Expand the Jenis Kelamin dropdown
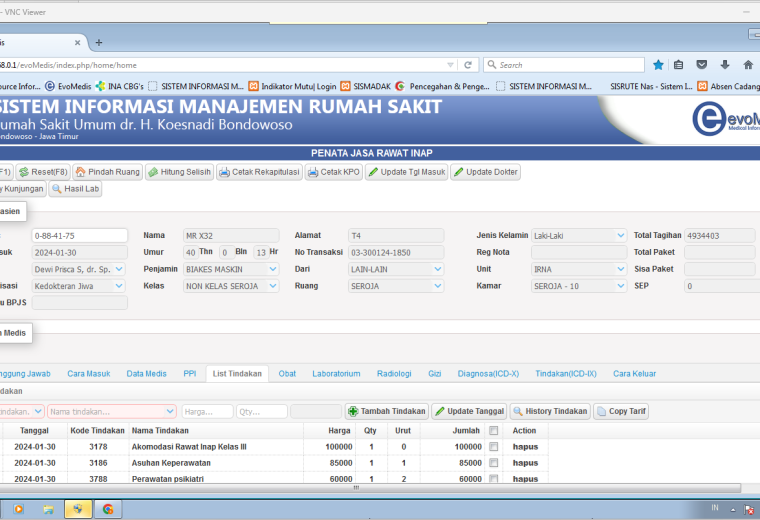Screen dimensions: 760x520 pos(620,236)
